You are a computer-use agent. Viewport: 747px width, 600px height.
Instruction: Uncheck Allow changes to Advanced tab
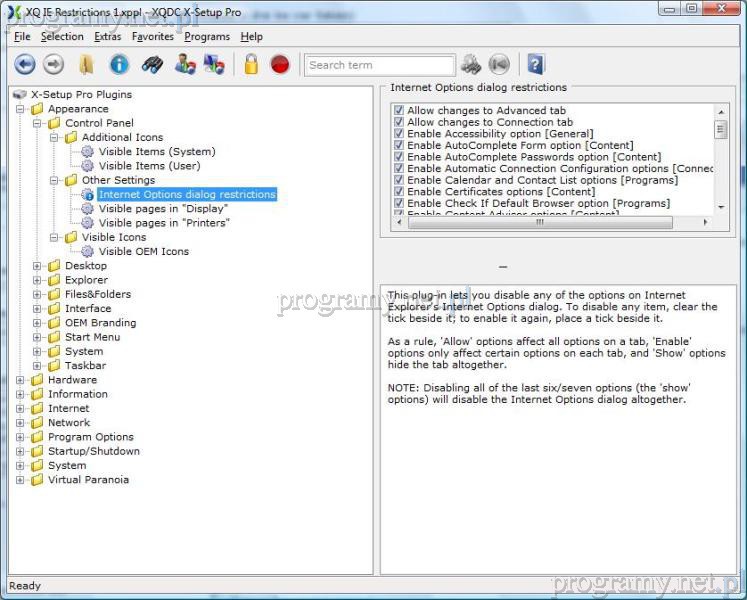click(399, 111)
